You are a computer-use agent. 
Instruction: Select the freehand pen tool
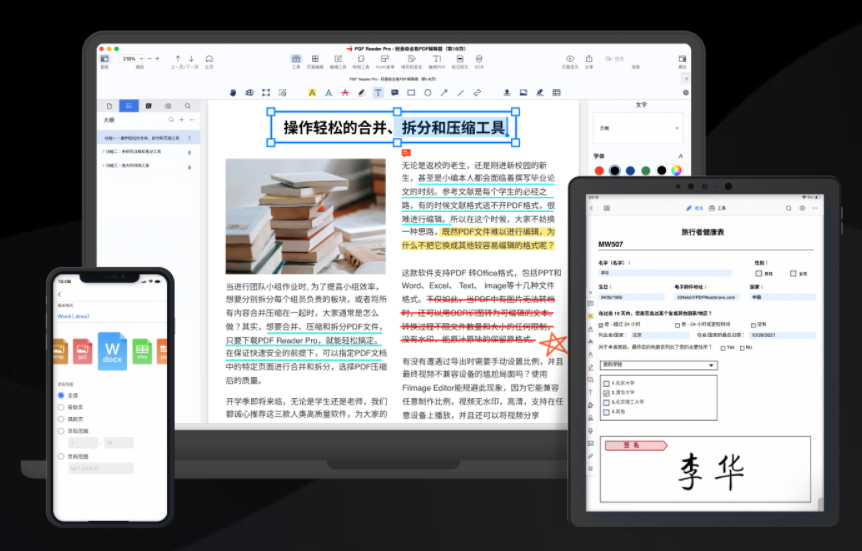[362, 92]
